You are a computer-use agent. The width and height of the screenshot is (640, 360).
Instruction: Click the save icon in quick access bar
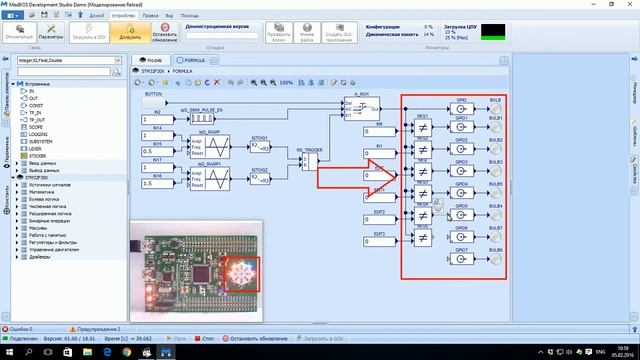point(44,15)
